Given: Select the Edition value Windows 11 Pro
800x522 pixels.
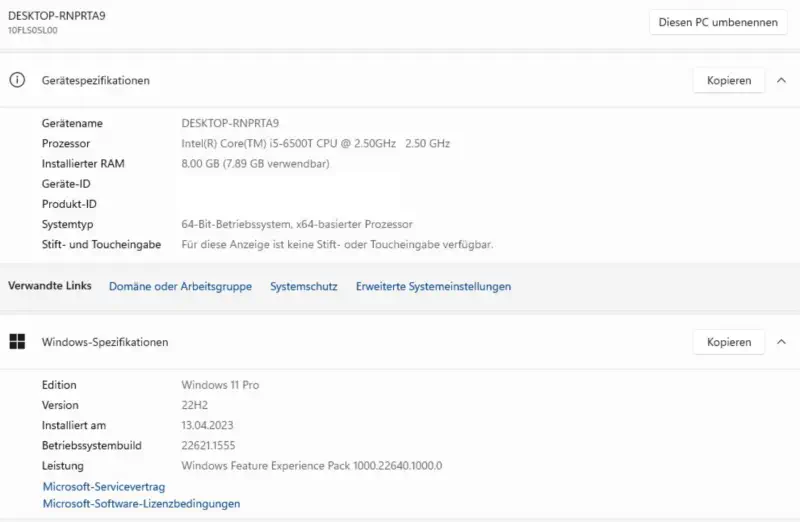Looking at the screenshot, I should 220,385.
